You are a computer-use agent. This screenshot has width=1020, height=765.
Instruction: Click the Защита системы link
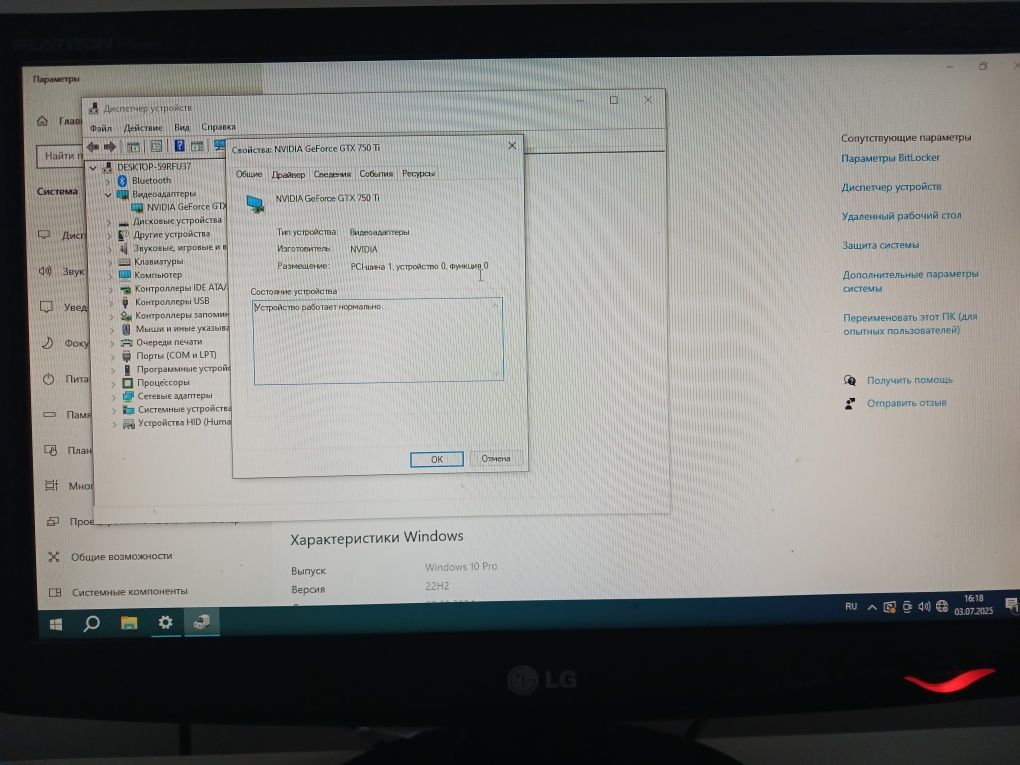coord(880,245)
